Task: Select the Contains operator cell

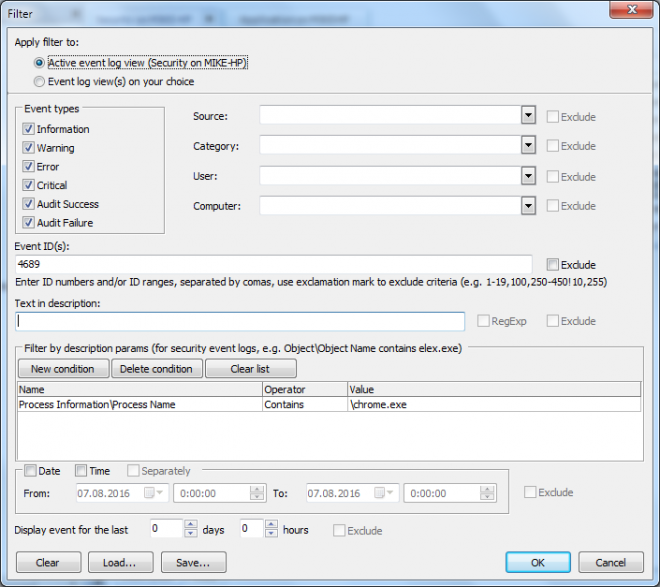Action: pos(305,404)
